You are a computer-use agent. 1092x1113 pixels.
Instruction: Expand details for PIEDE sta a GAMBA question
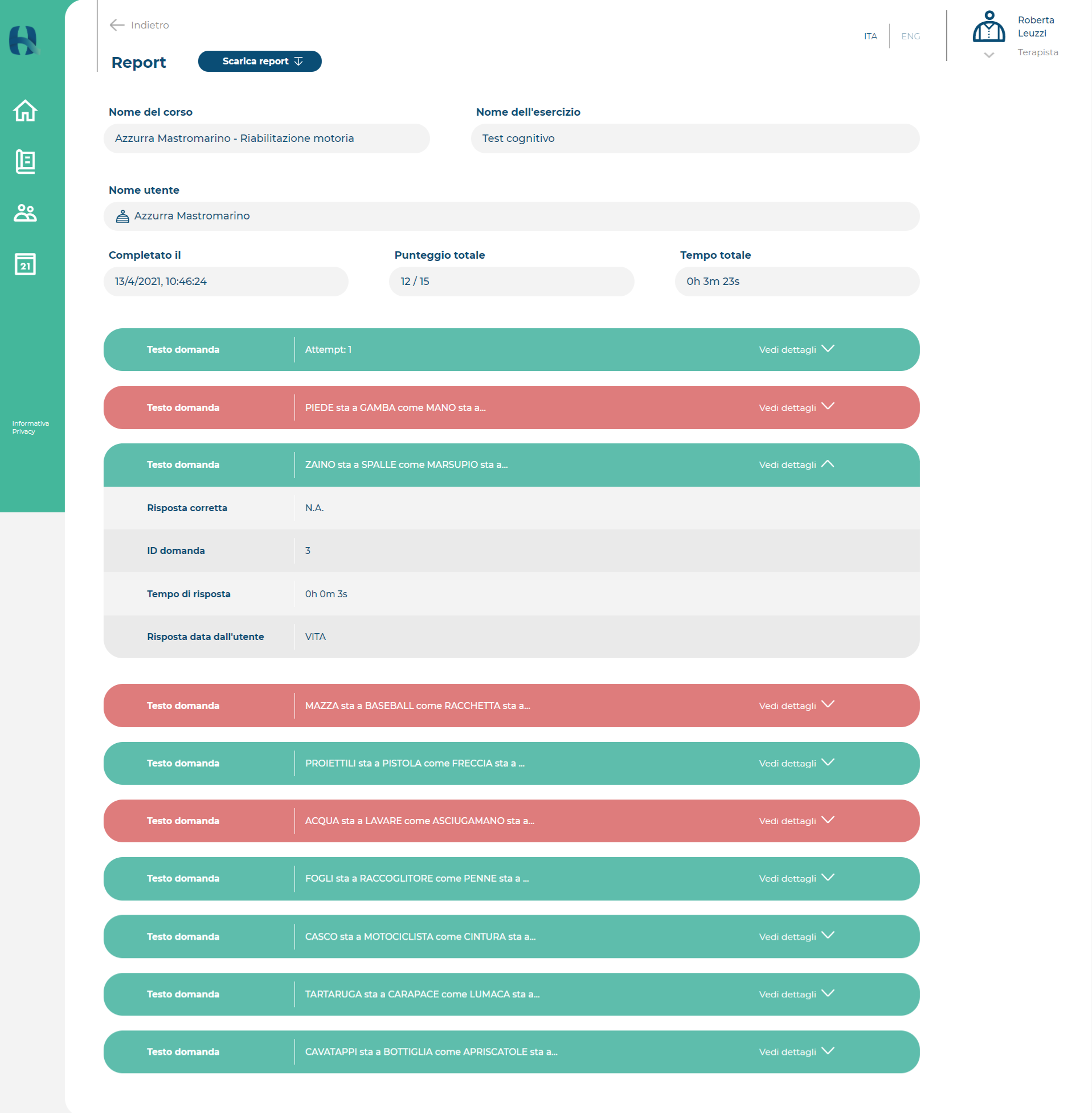796,407
